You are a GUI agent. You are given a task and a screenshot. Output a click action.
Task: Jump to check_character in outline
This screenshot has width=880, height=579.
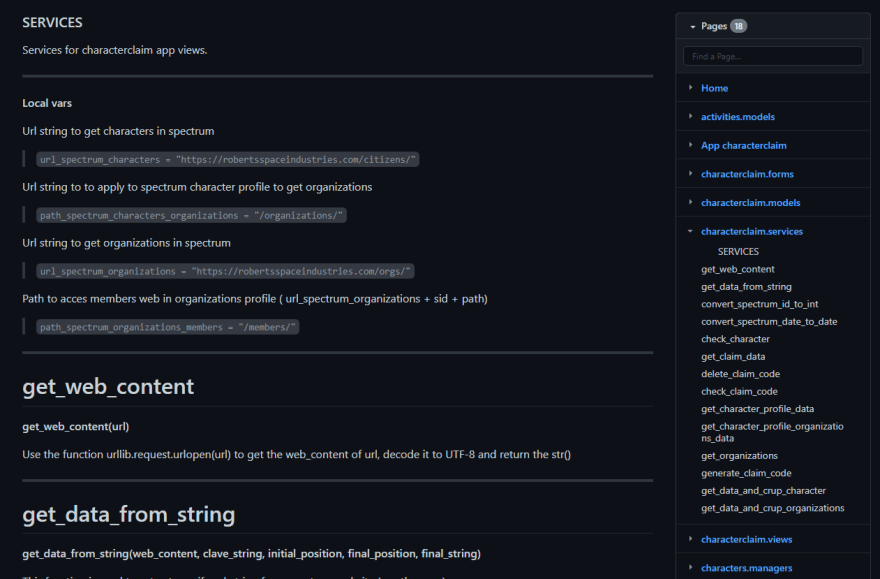click(735, 339)
